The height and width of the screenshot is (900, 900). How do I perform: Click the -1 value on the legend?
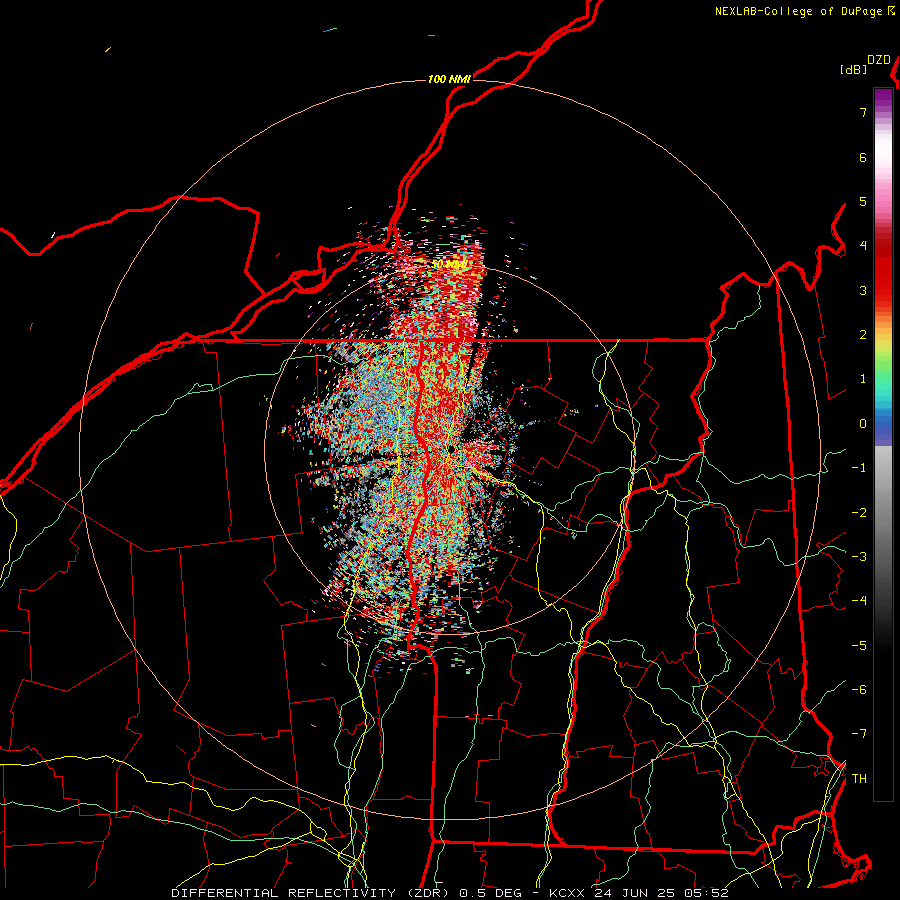click(859, 468)
